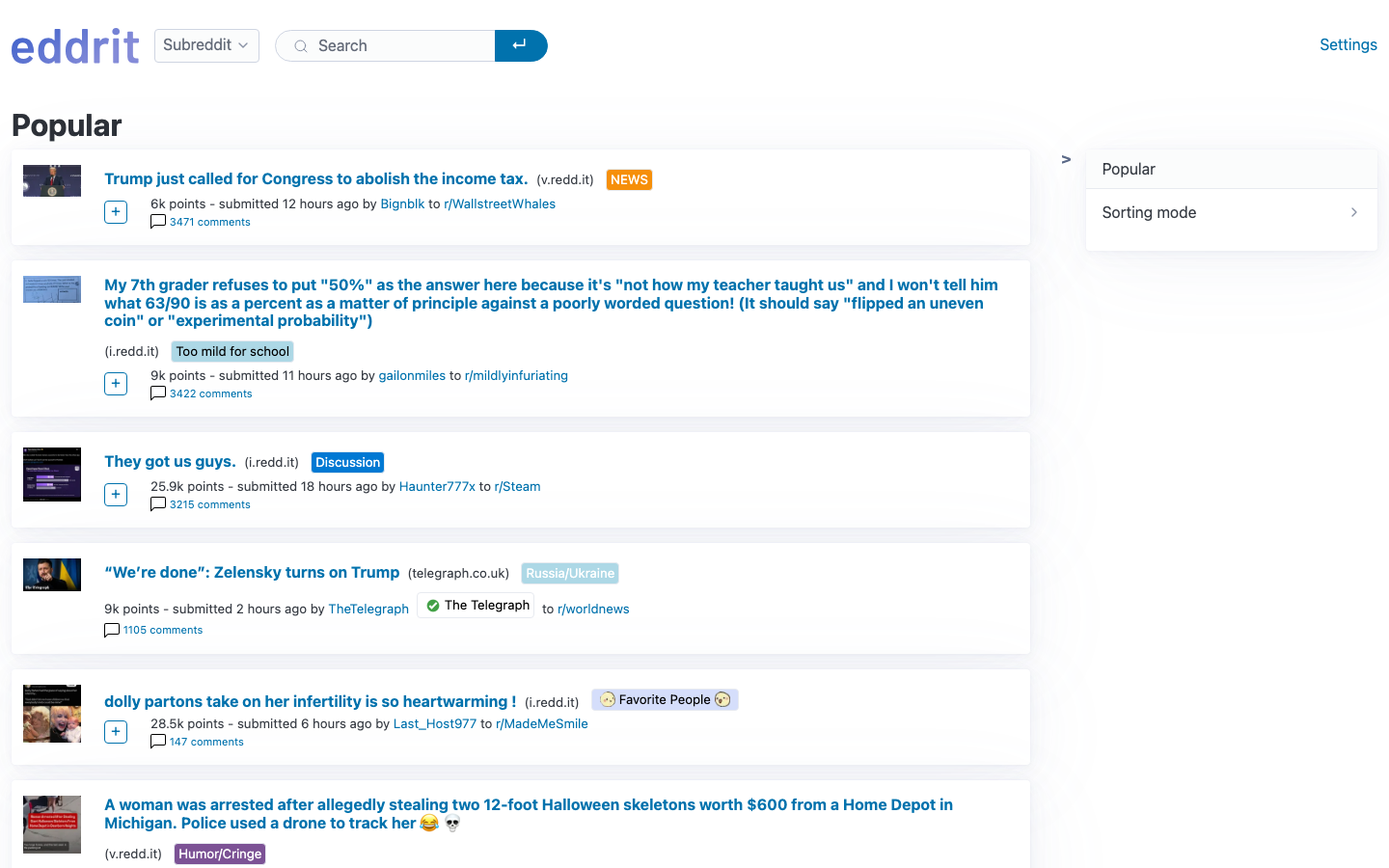Screen dimensions: 1389x868
Task: Click the comment icon beside 1105 comments
Action: [112, 630]
